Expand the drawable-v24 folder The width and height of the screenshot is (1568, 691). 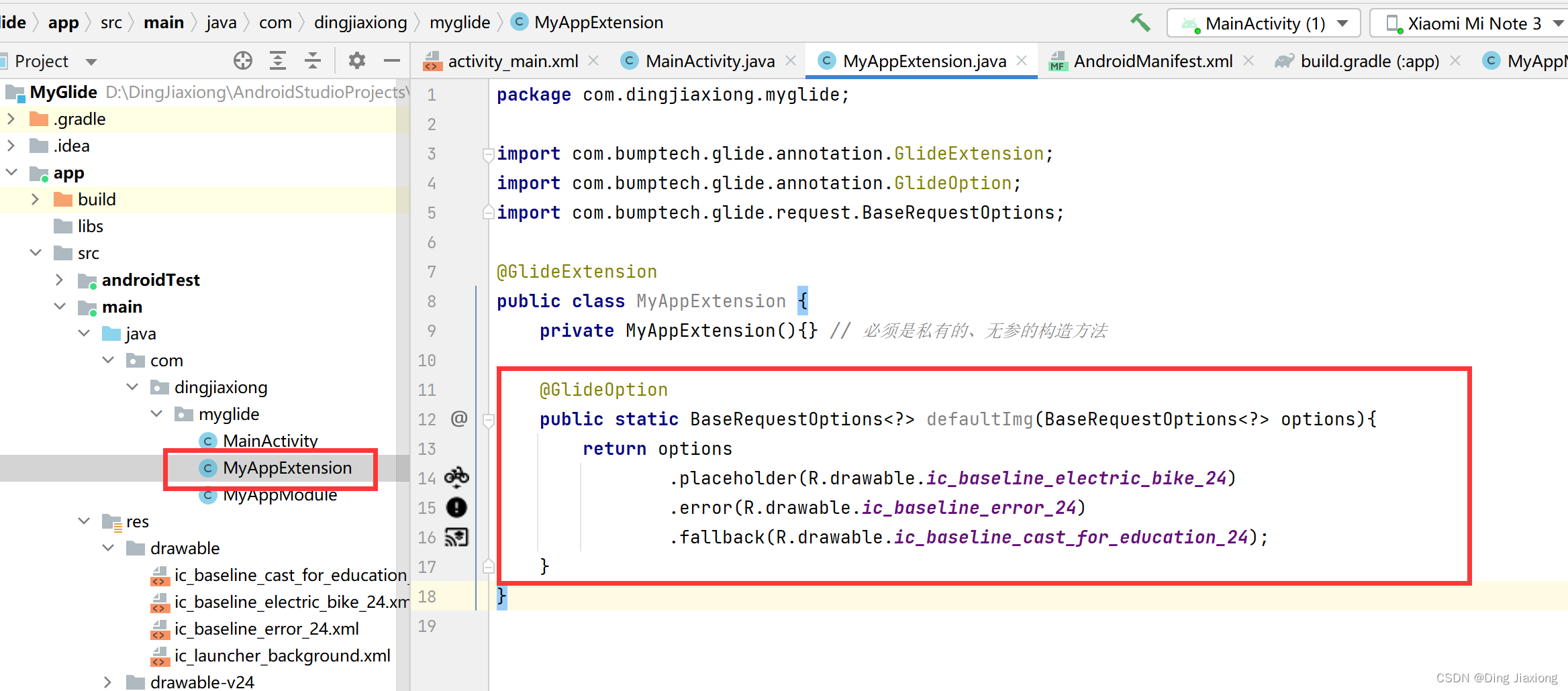tap(108, 682)
